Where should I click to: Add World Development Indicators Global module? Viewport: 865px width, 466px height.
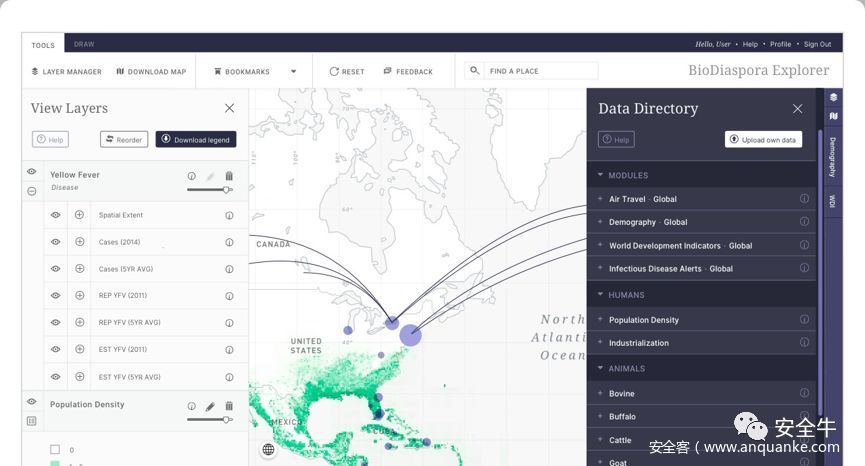pos(600,245)
